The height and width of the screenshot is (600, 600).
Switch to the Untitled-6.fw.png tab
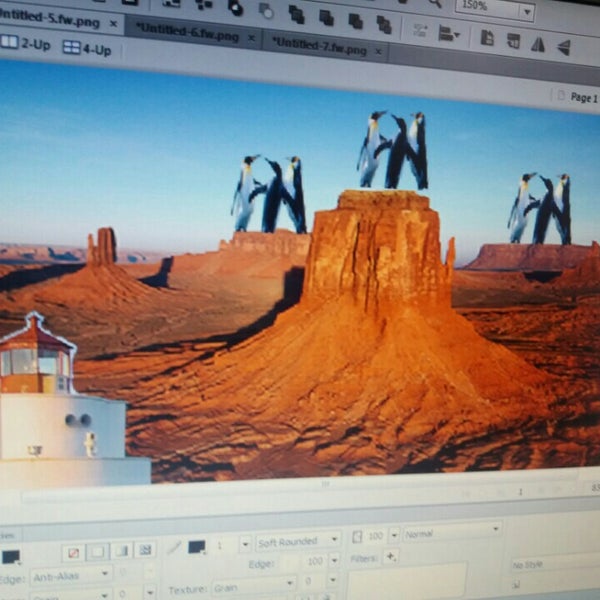point(188,33)
